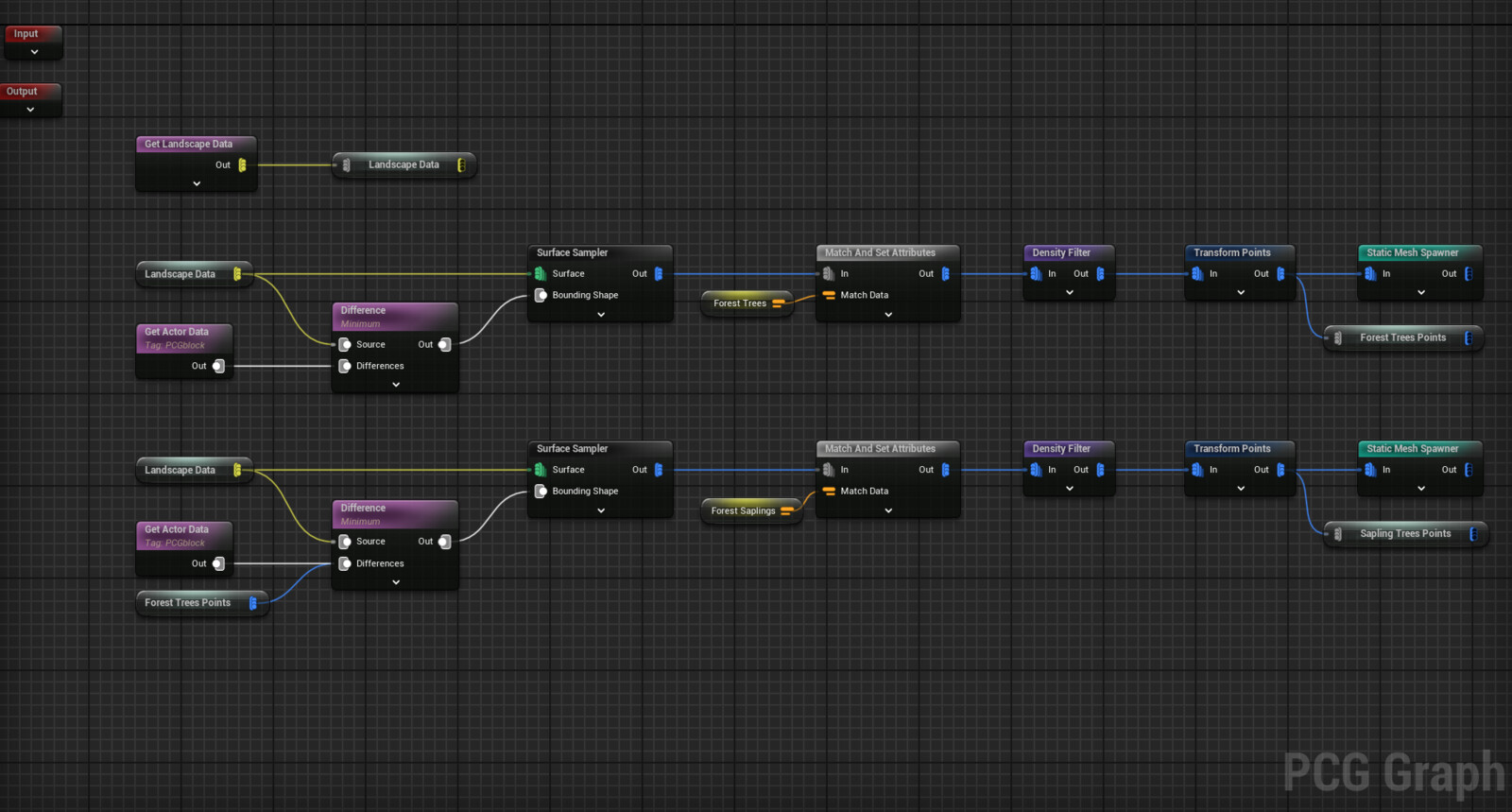This screenshot has width=1512, height=812.
Task: Click the In pin of the bottom-row Static Mesh Spawner
Action: click(1371, 470)
